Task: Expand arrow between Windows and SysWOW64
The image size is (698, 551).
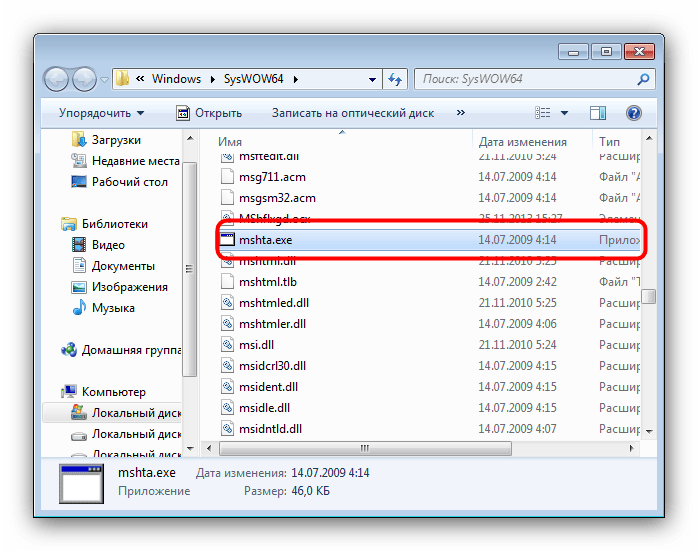Action: pyautogui.click(x=213, y=79)
